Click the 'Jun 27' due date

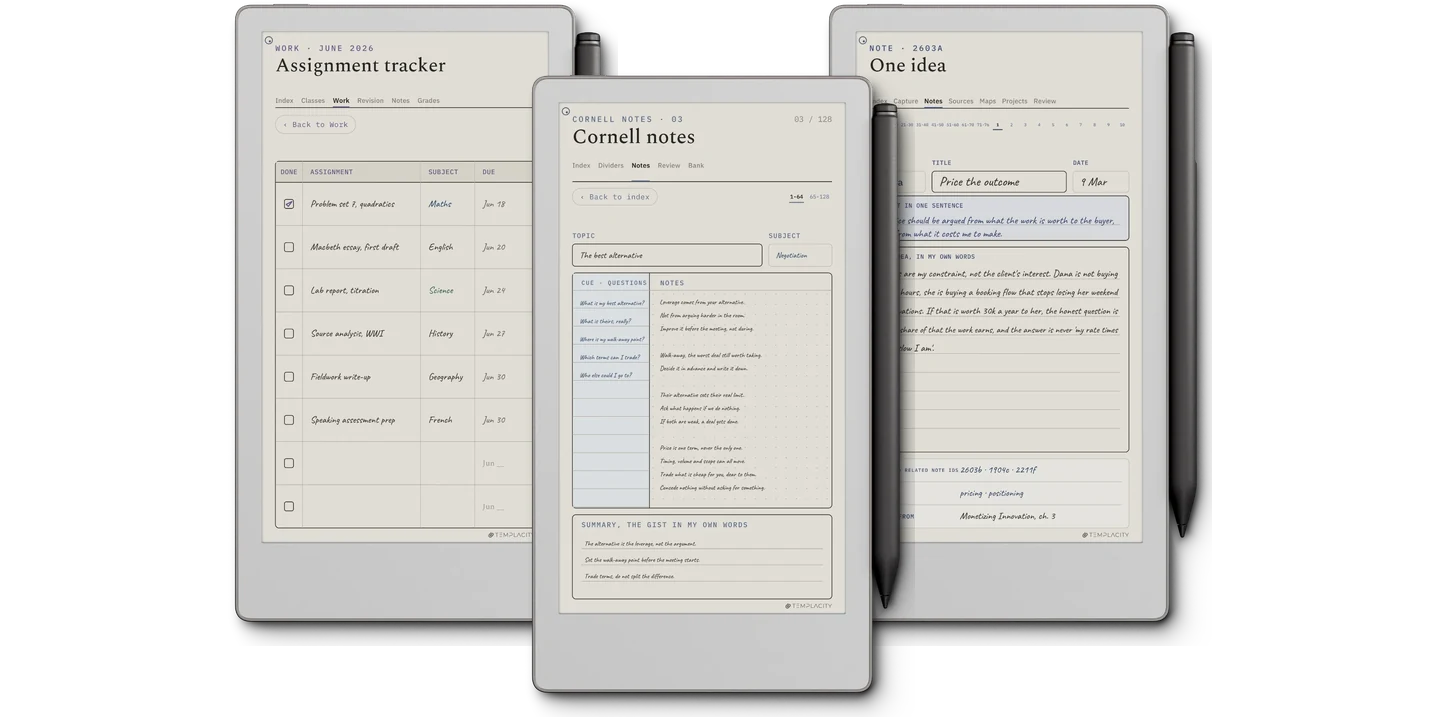(494, 334)
